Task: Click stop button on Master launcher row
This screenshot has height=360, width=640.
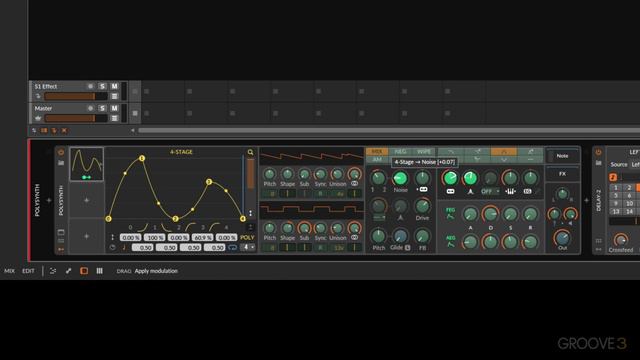Action: point(135,113)
